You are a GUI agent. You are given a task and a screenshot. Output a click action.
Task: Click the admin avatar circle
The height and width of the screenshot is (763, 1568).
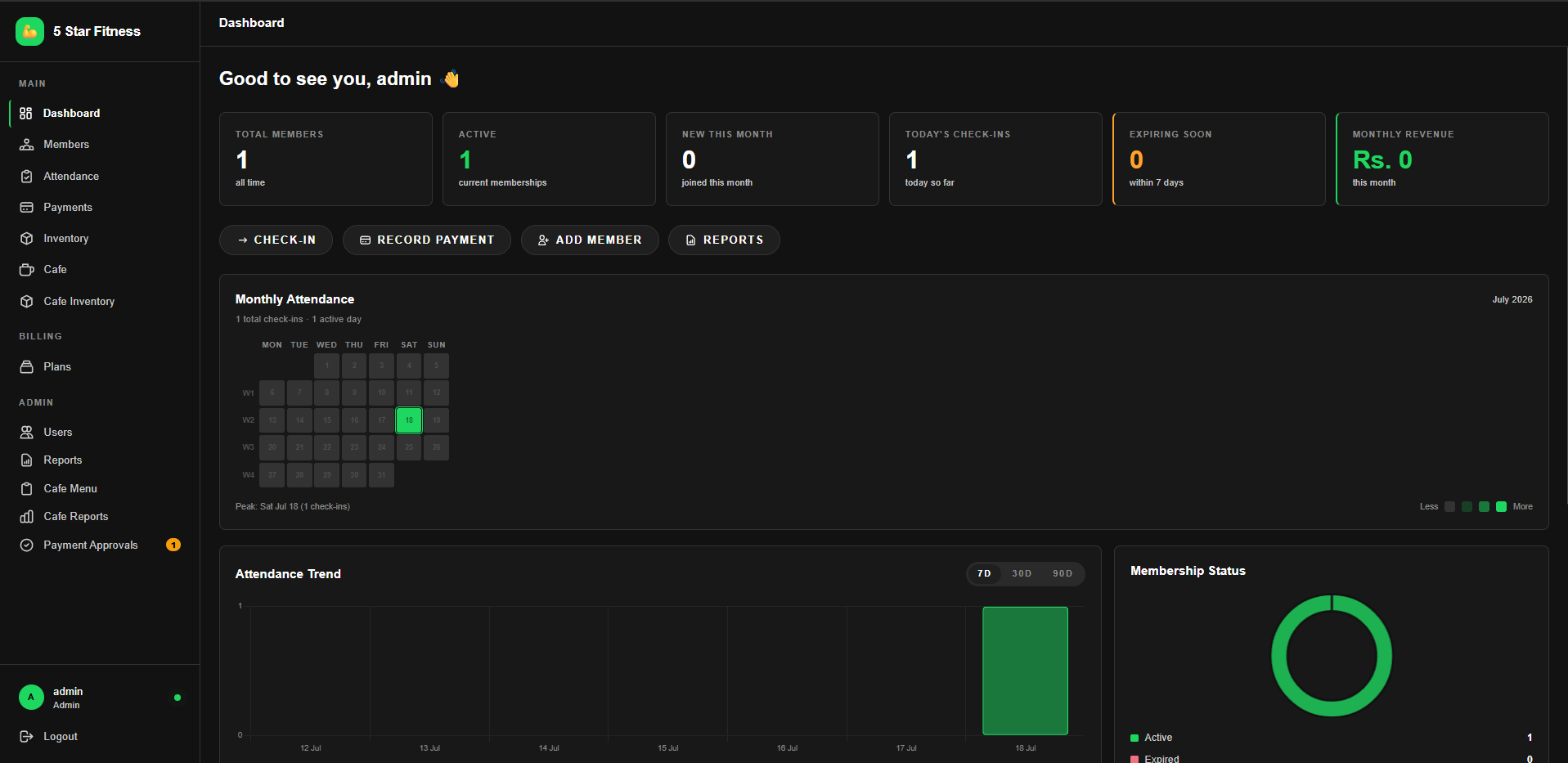tap(31, 697)
